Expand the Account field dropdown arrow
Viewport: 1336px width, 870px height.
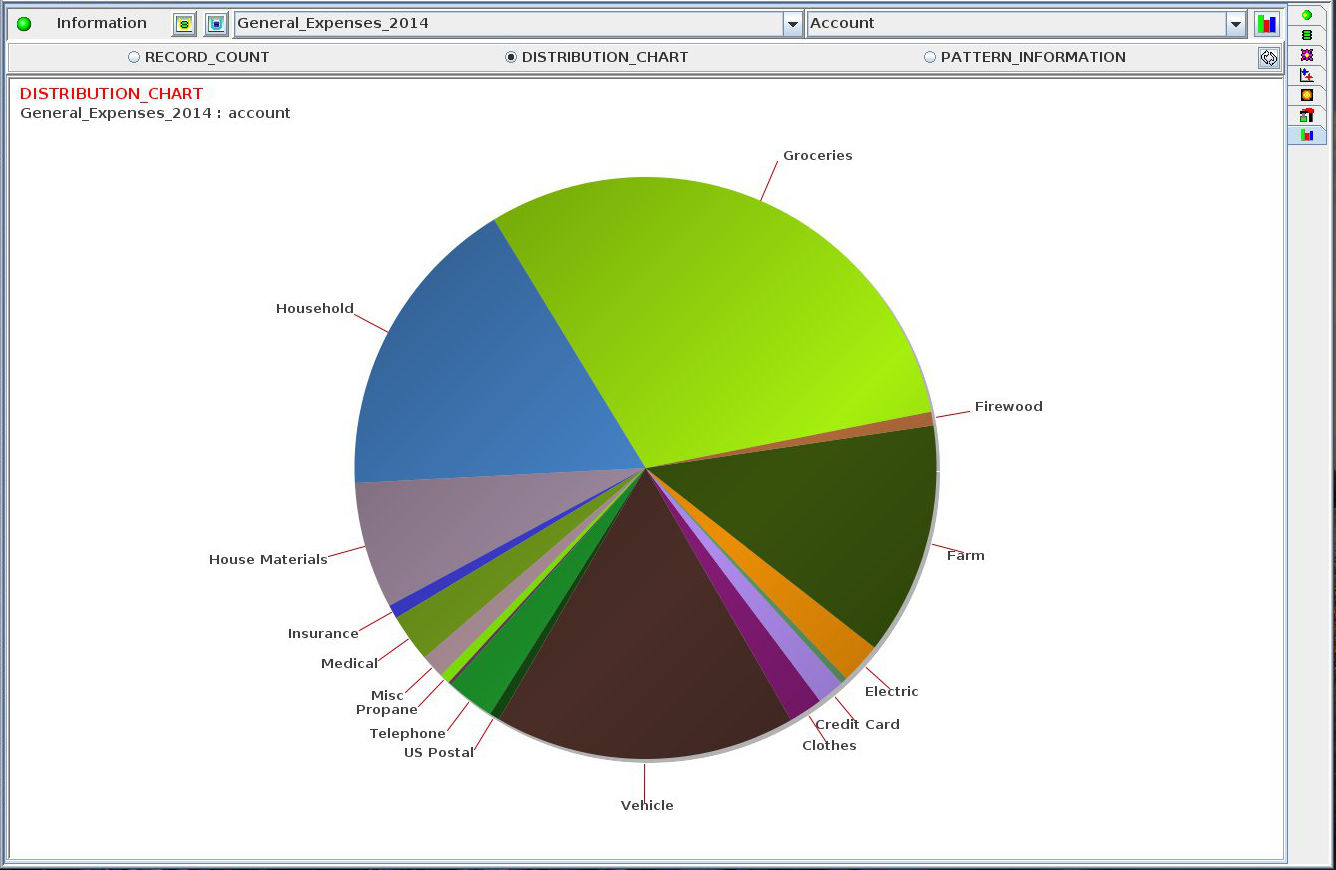coord(1236,24)
